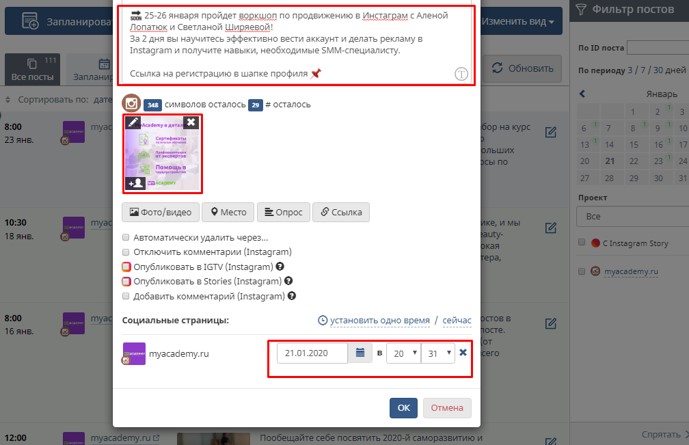Check Опубликовать в IGTV (Instagram)

pos(126,267)
